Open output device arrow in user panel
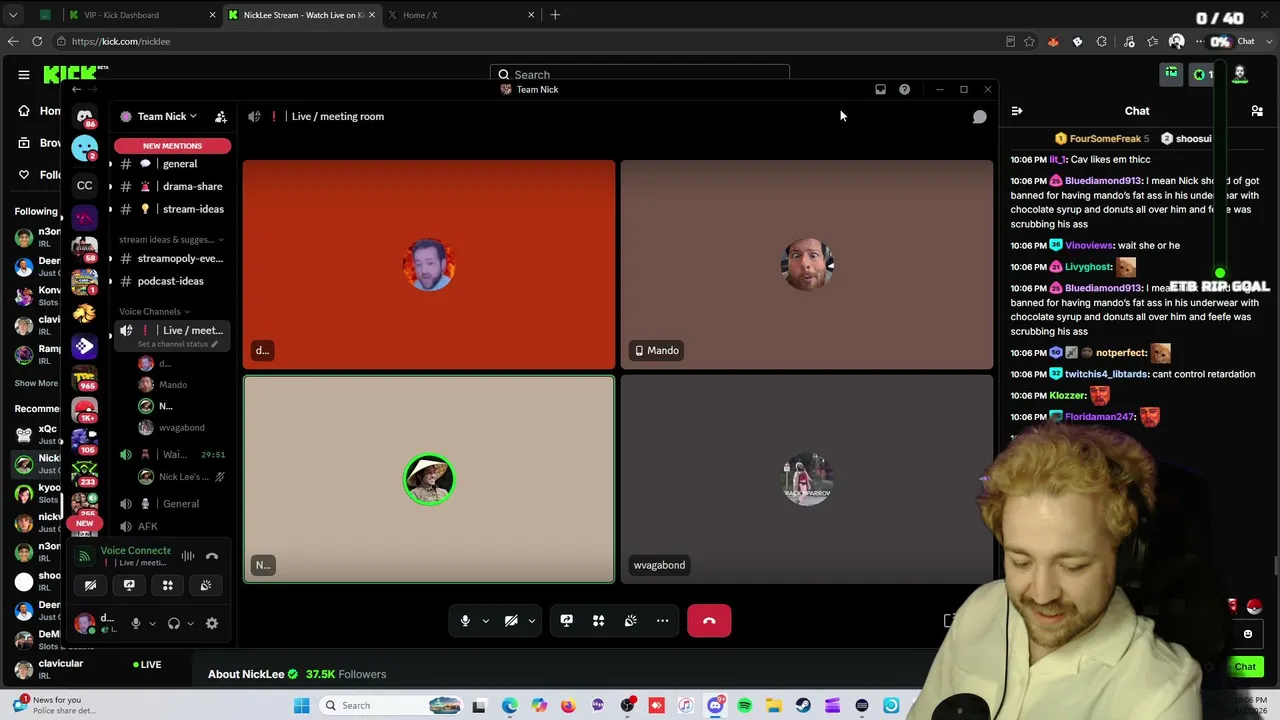Viewport: 1280px width, 720px height. tap(190, 623)
